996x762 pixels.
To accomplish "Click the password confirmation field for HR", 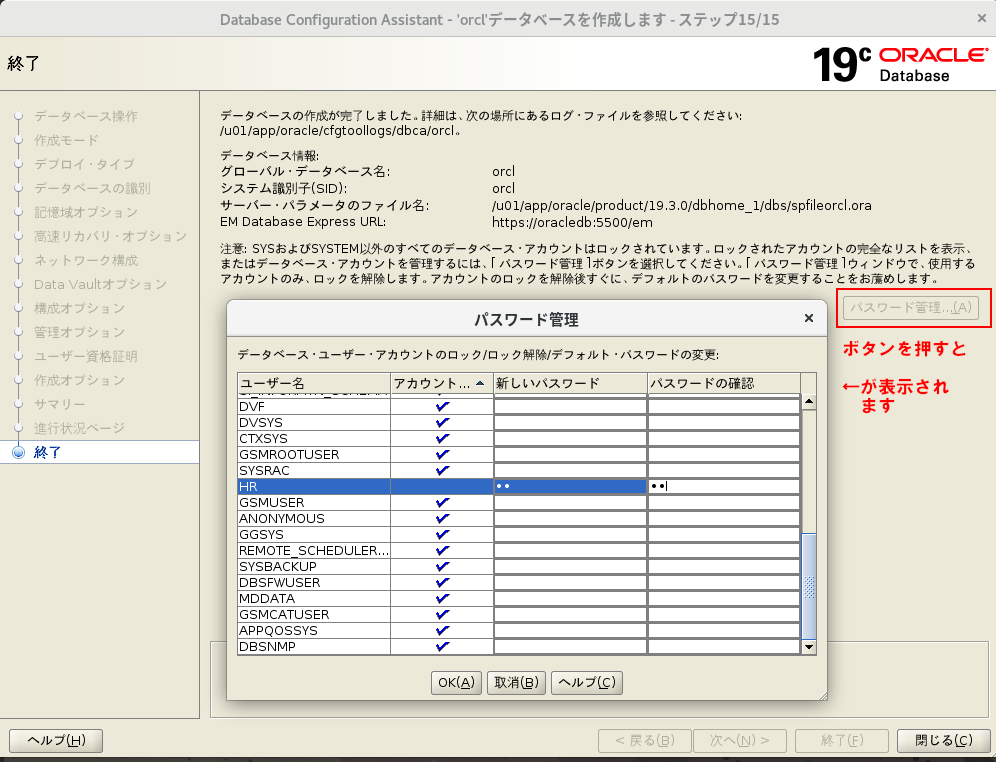I will click(724, 486).
